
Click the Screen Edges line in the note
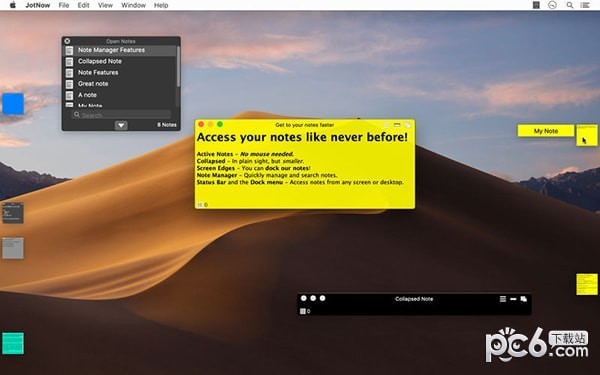(x=253, y=168)
